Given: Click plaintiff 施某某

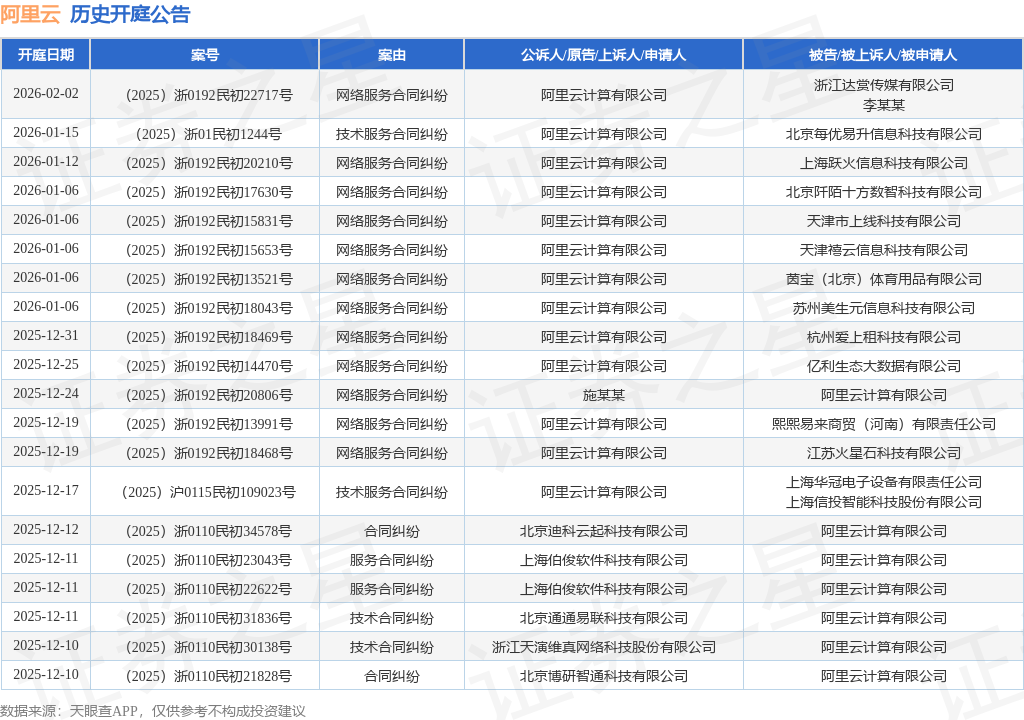Looking at the screenshot, I should 604,395.
